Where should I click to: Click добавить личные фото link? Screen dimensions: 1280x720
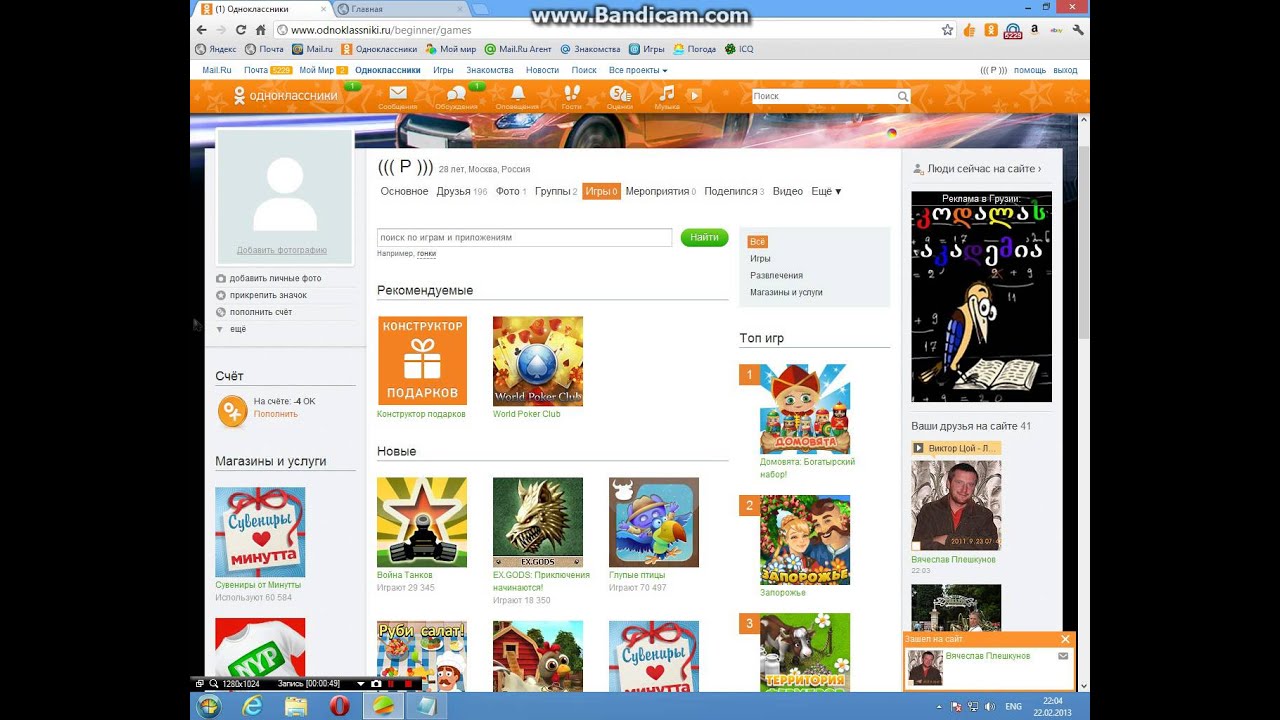click(275, 278)
